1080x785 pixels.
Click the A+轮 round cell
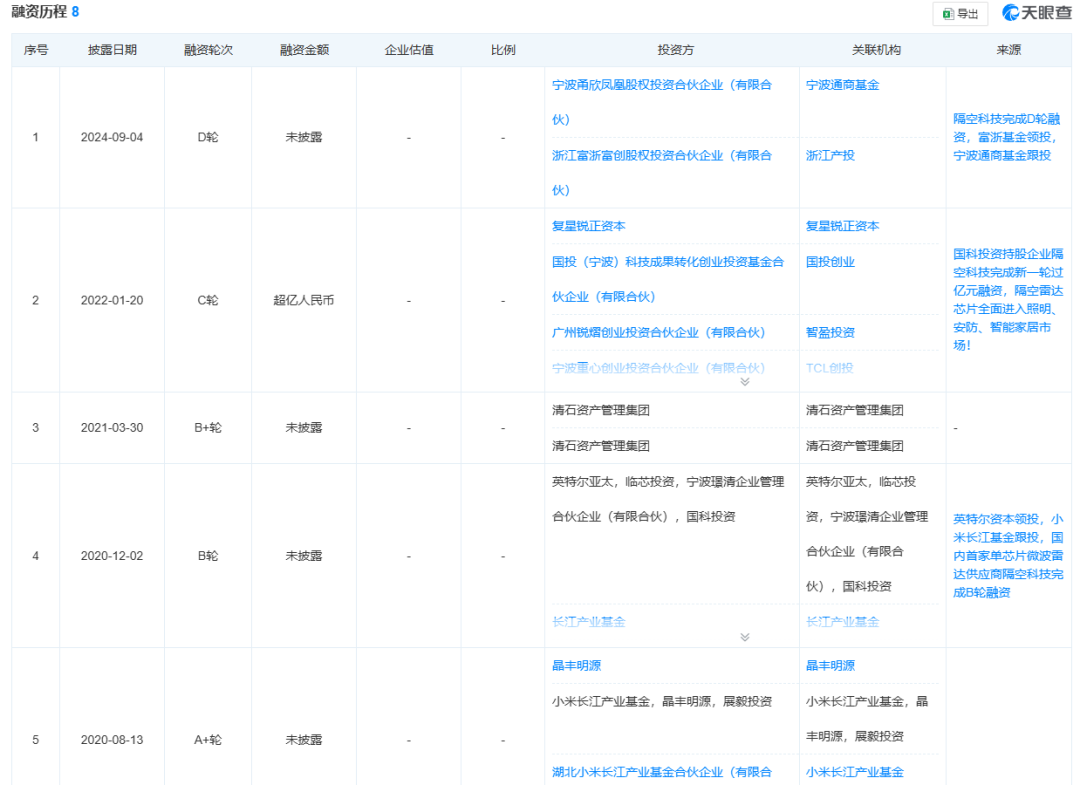(x=208, y=740)
